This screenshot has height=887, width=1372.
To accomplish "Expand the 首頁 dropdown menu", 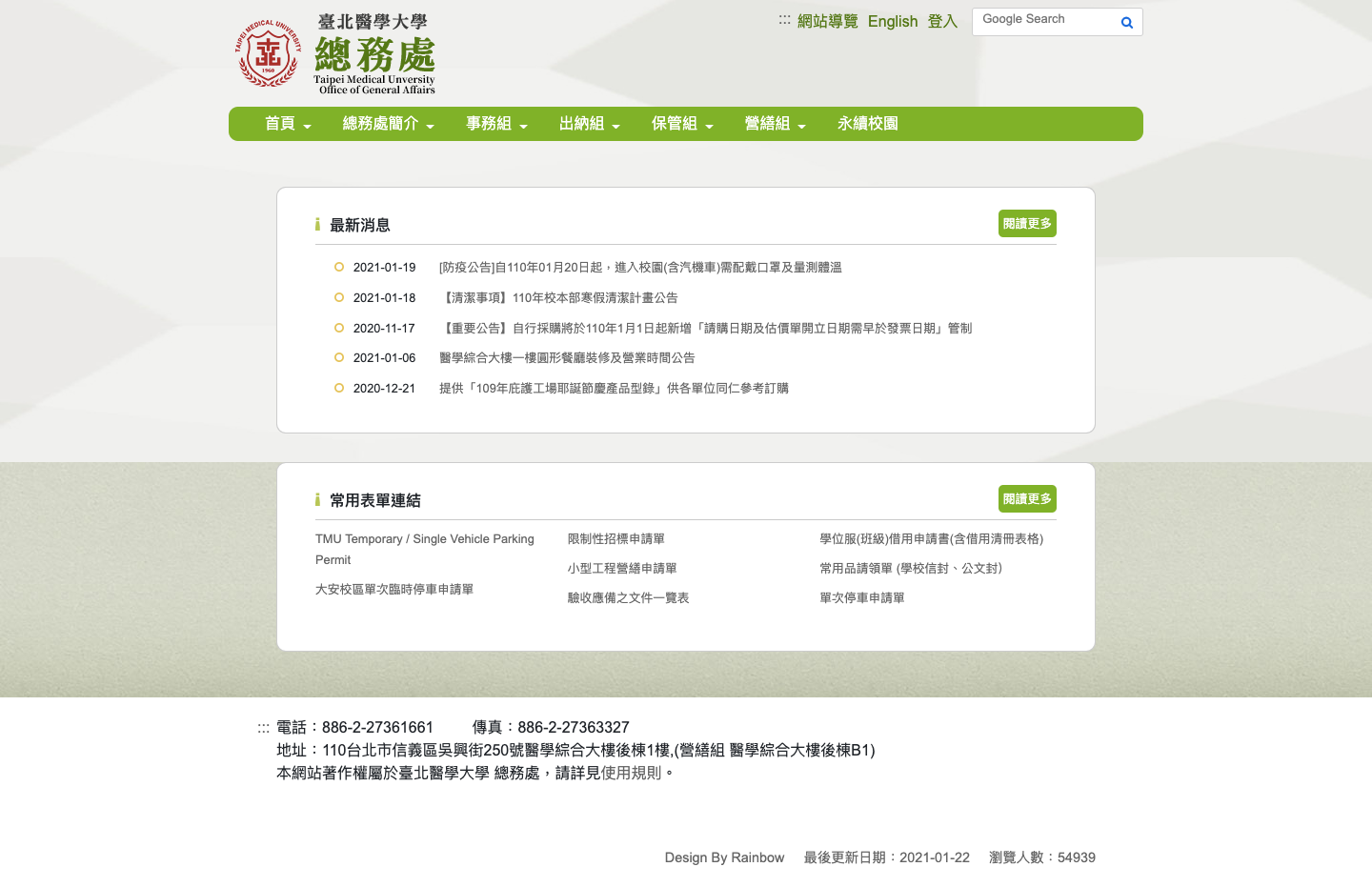I will (x=288, y=124).
